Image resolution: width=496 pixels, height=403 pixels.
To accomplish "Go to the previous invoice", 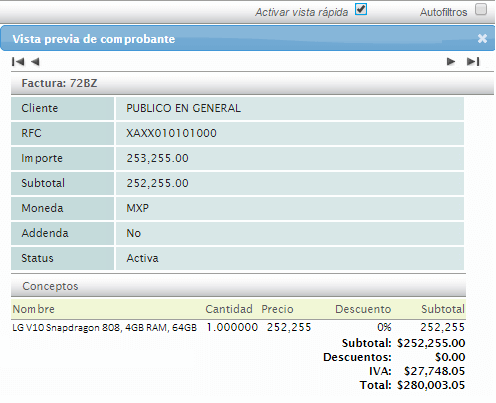I will pos(35,62).
